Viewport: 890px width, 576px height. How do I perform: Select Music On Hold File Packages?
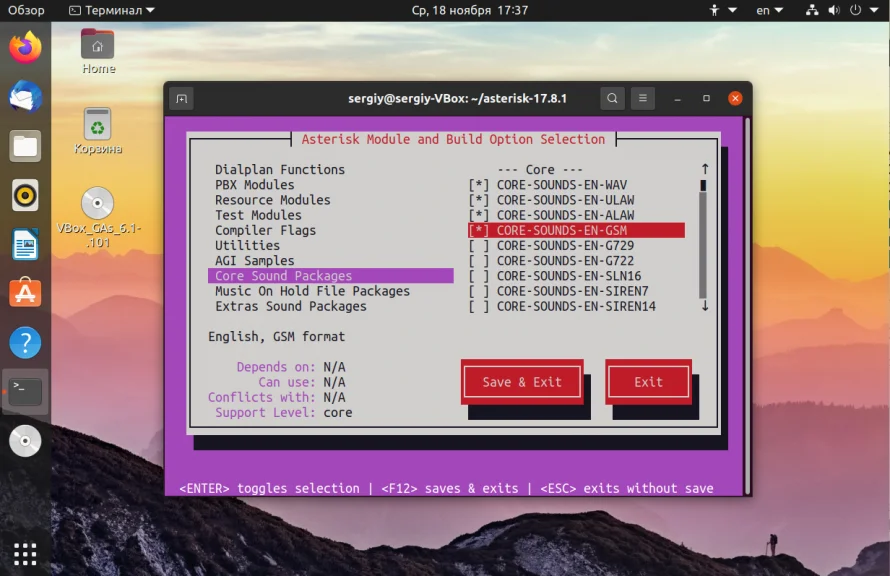[x=312, y=291]
